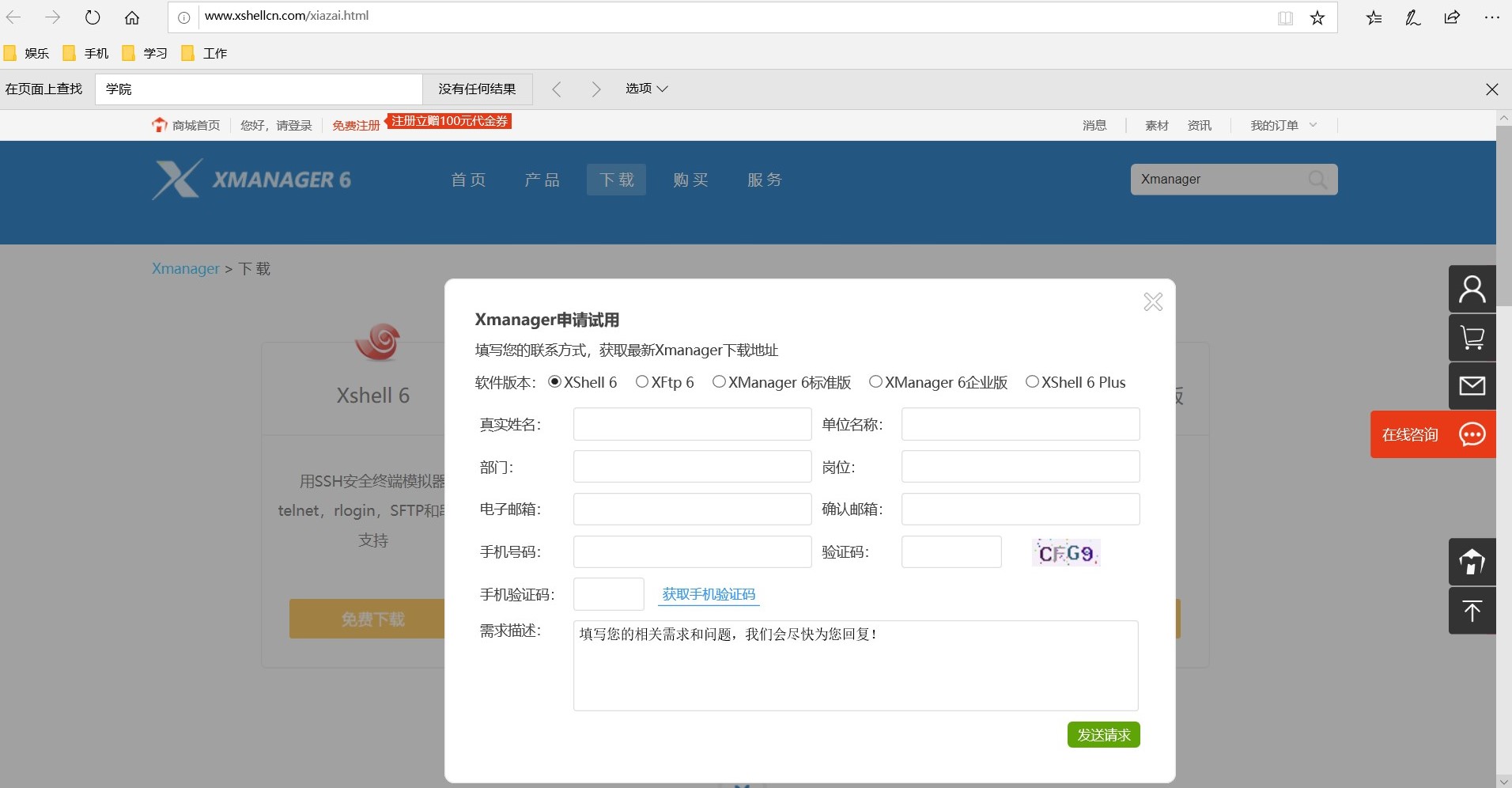Focus the 手机号码 input field
The width and height of the screenshot is (1512, 788).
click(x=693, y=552)
